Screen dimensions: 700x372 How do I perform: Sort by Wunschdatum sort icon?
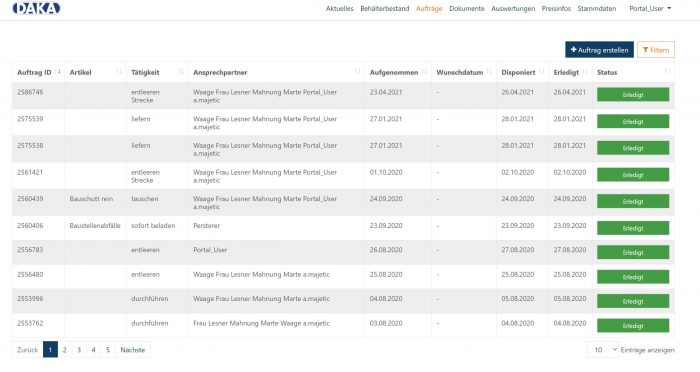coord(489,72)
